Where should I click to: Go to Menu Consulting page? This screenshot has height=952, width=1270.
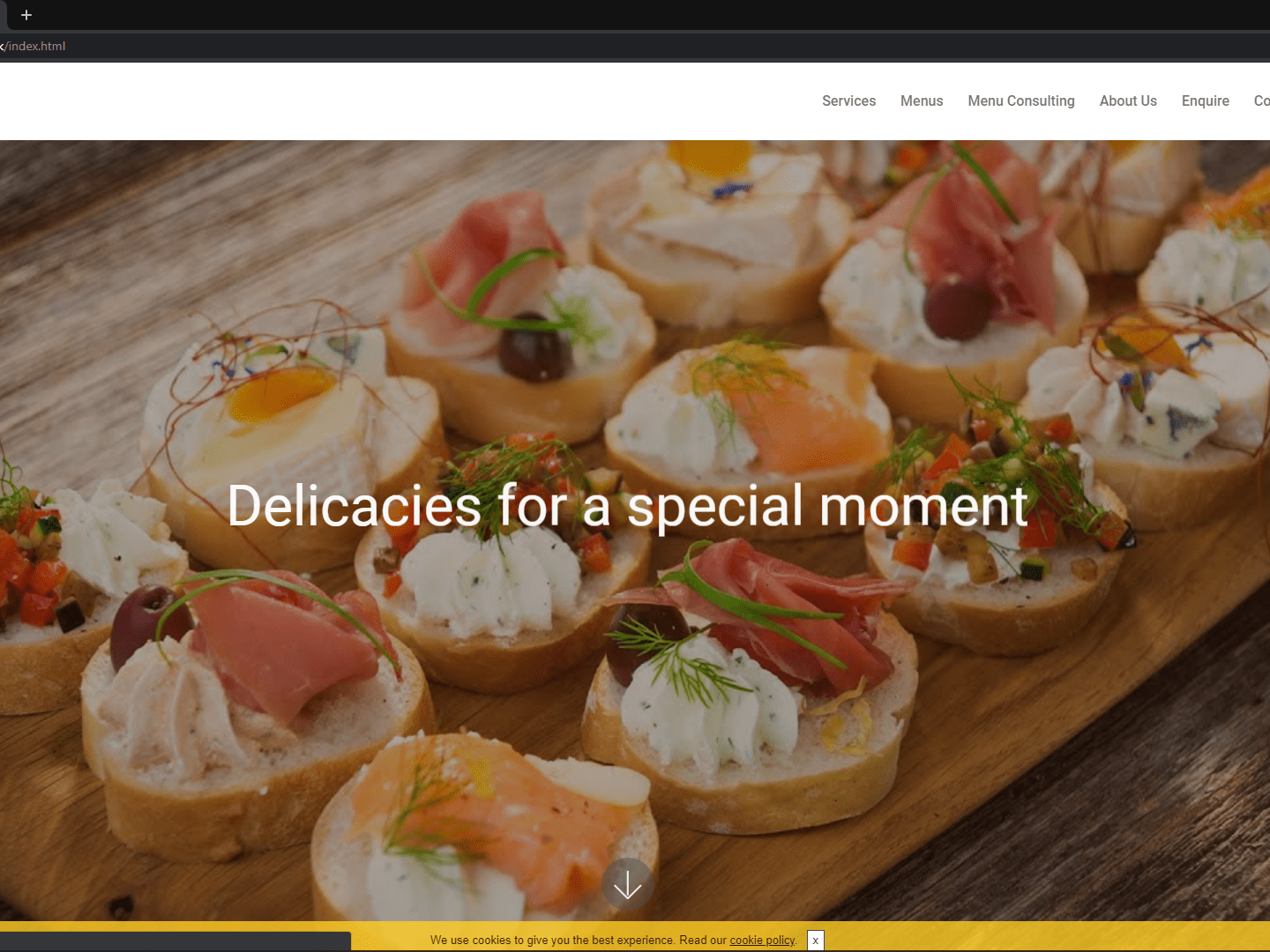click(x=1021, y=100)
